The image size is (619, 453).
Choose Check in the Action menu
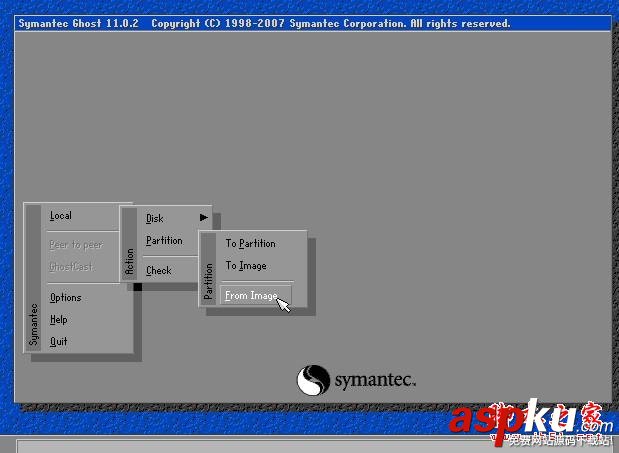(159, 270)
